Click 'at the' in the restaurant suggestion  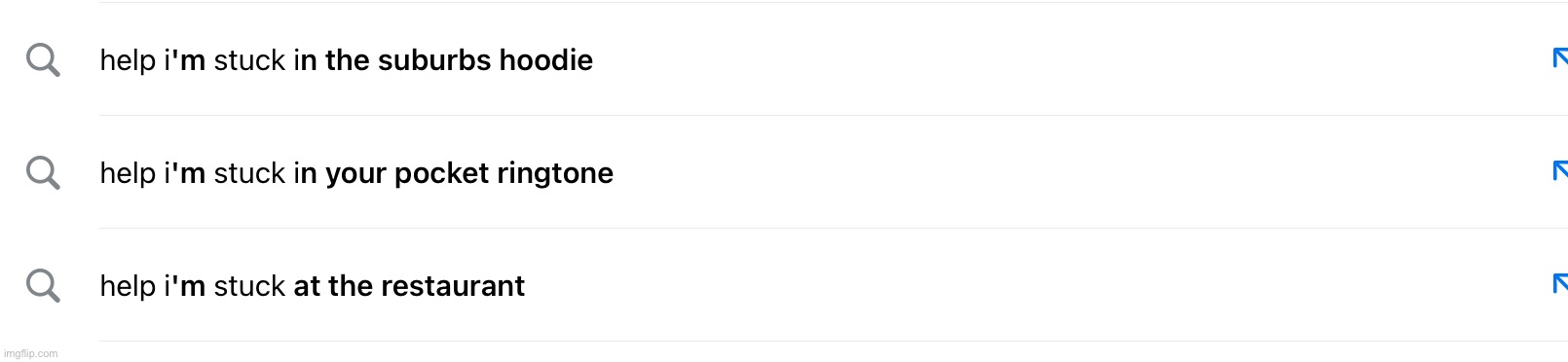[332, 286]
